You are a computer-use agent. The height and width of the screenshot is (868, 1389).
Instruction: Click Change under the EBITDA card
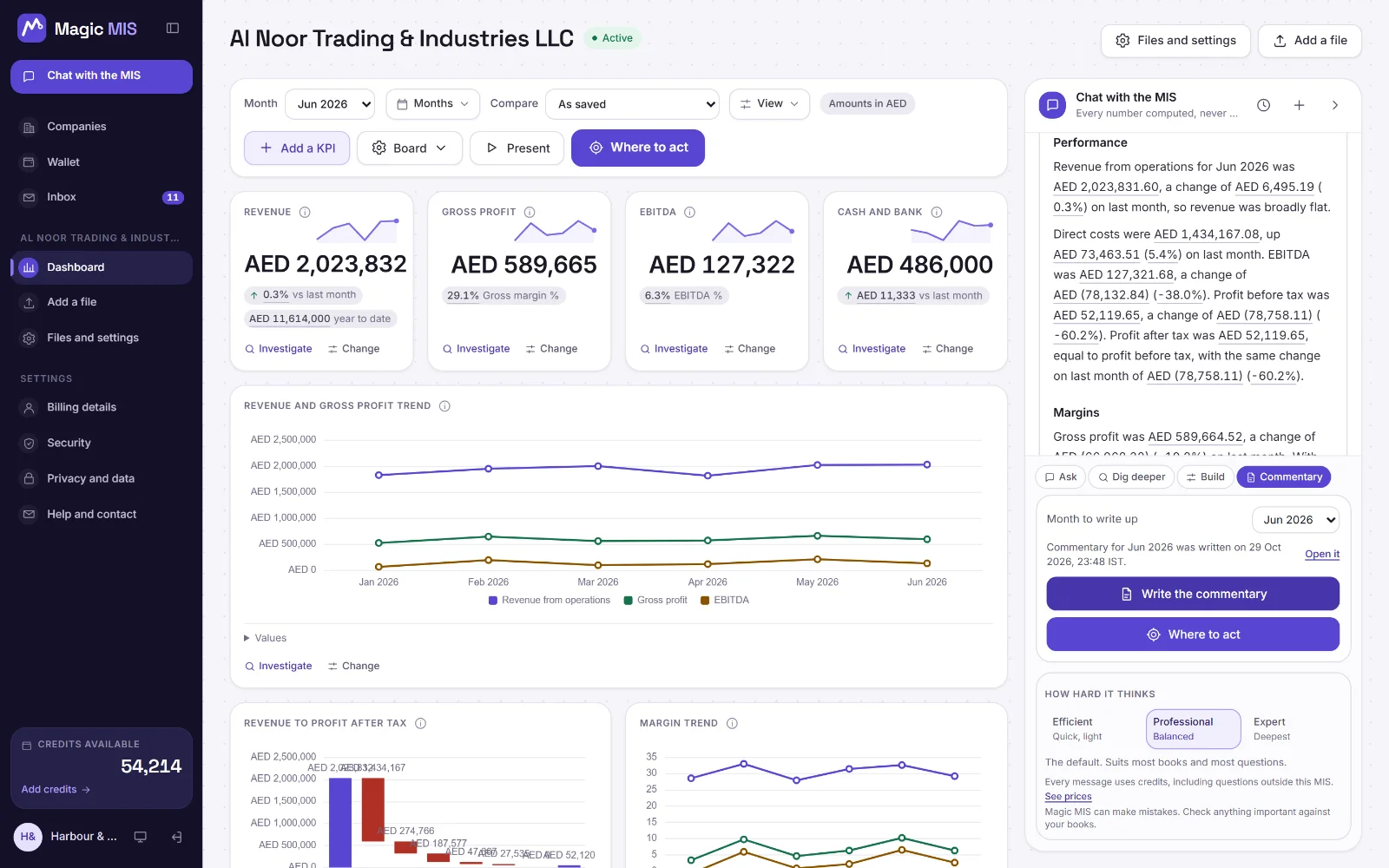[749, 349]
